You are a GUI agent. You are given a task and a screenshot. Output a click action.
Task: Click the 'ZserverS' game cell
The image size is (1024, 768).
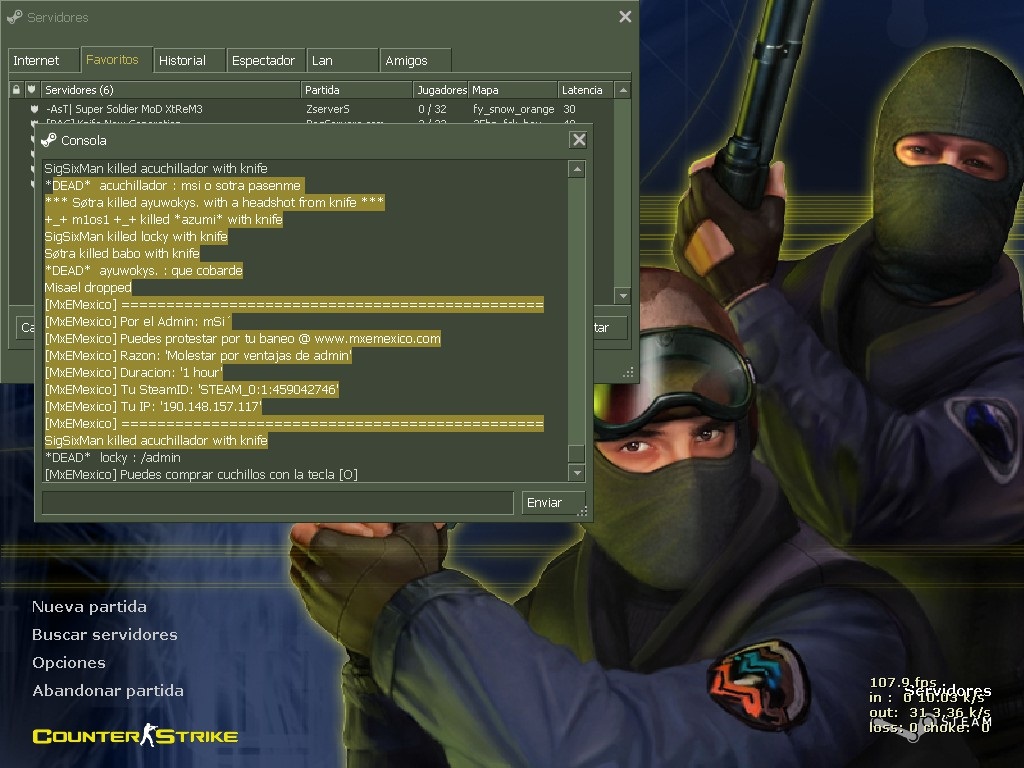[x=328, y=109]
